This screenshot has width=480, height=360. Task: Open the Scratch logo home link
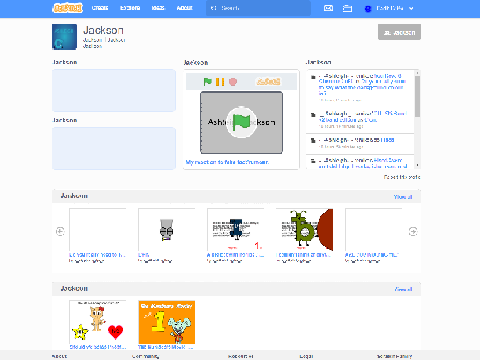pos(68,8)
